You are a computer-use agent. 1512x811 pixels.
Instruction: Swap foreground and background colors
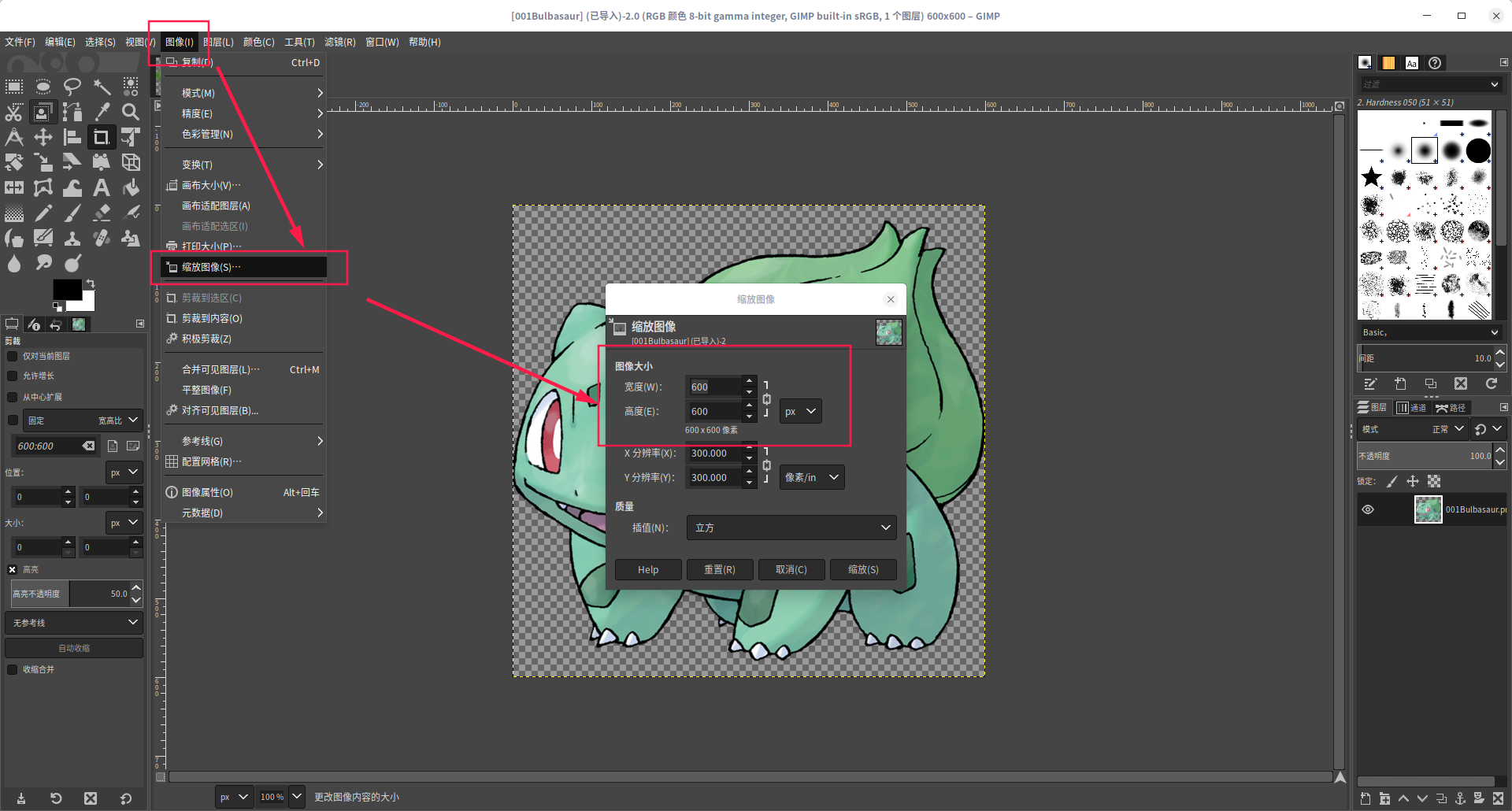(90, 283)
